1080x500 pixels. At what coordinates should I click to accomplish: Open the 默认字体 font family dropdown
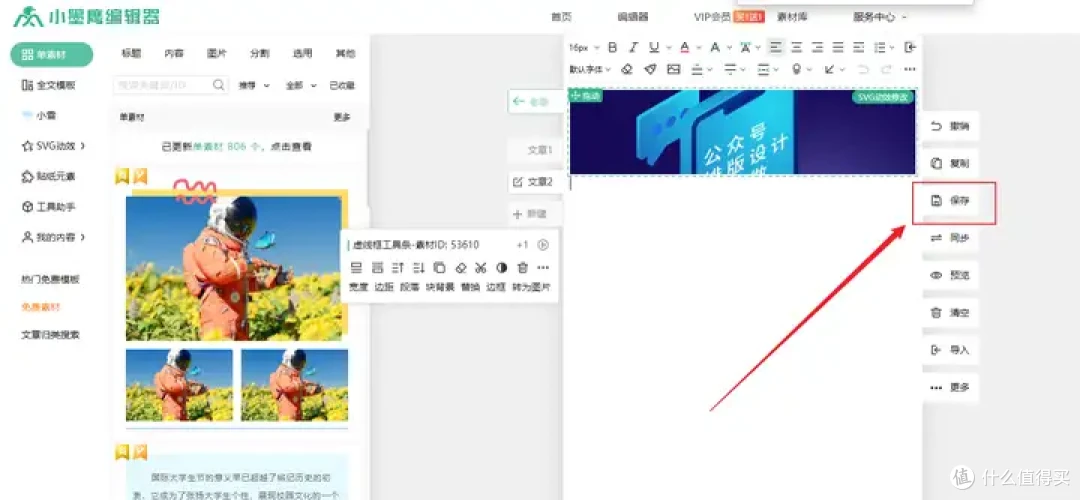coord(590,69)
